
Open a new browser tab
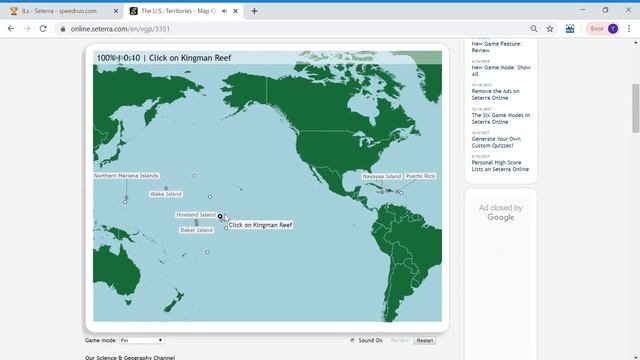click(x=254, y=11)
